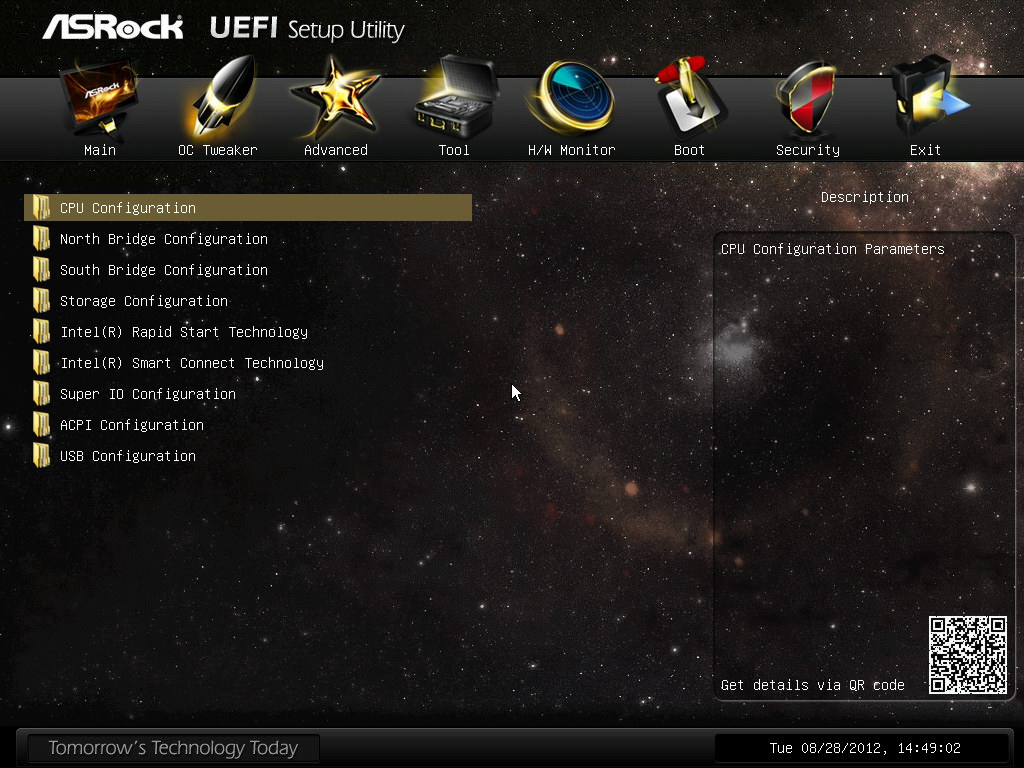Click the 'Tomorrow's Technology Today' slogan

tap(173, 748)
